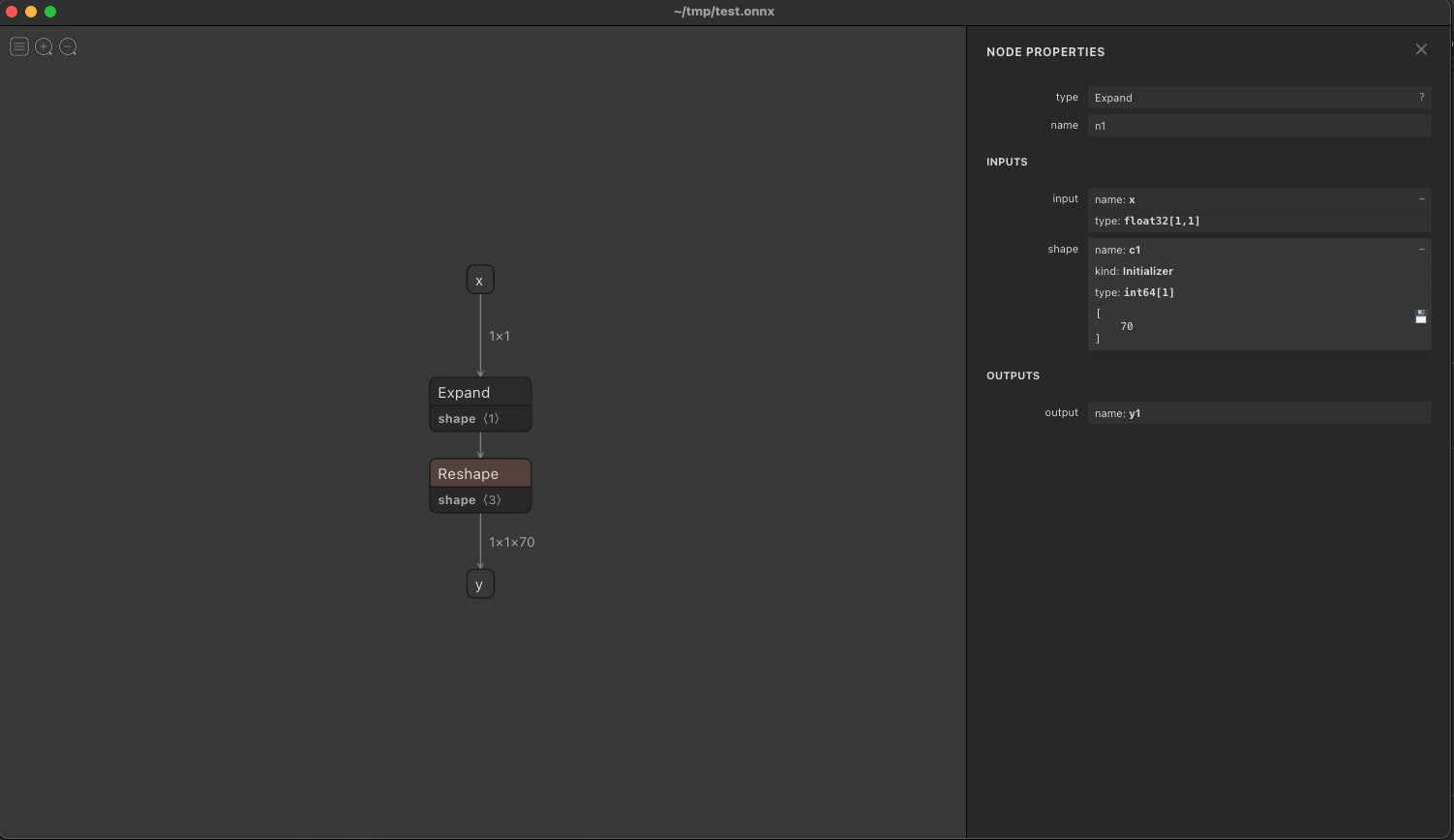The image size is (1454, 840).
Task: Zoom into the graph using the plus magnifier
Action: coord(43,45)
